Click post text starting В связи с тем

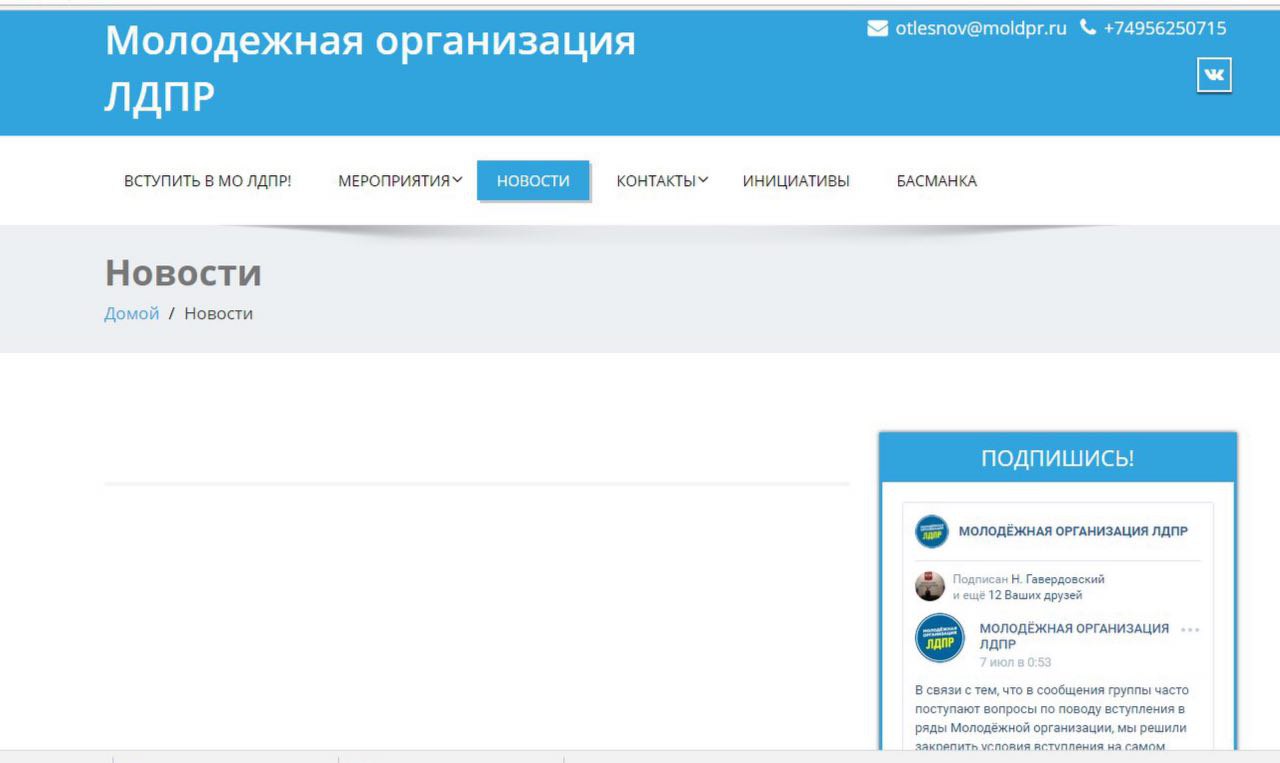point(1051,718)
